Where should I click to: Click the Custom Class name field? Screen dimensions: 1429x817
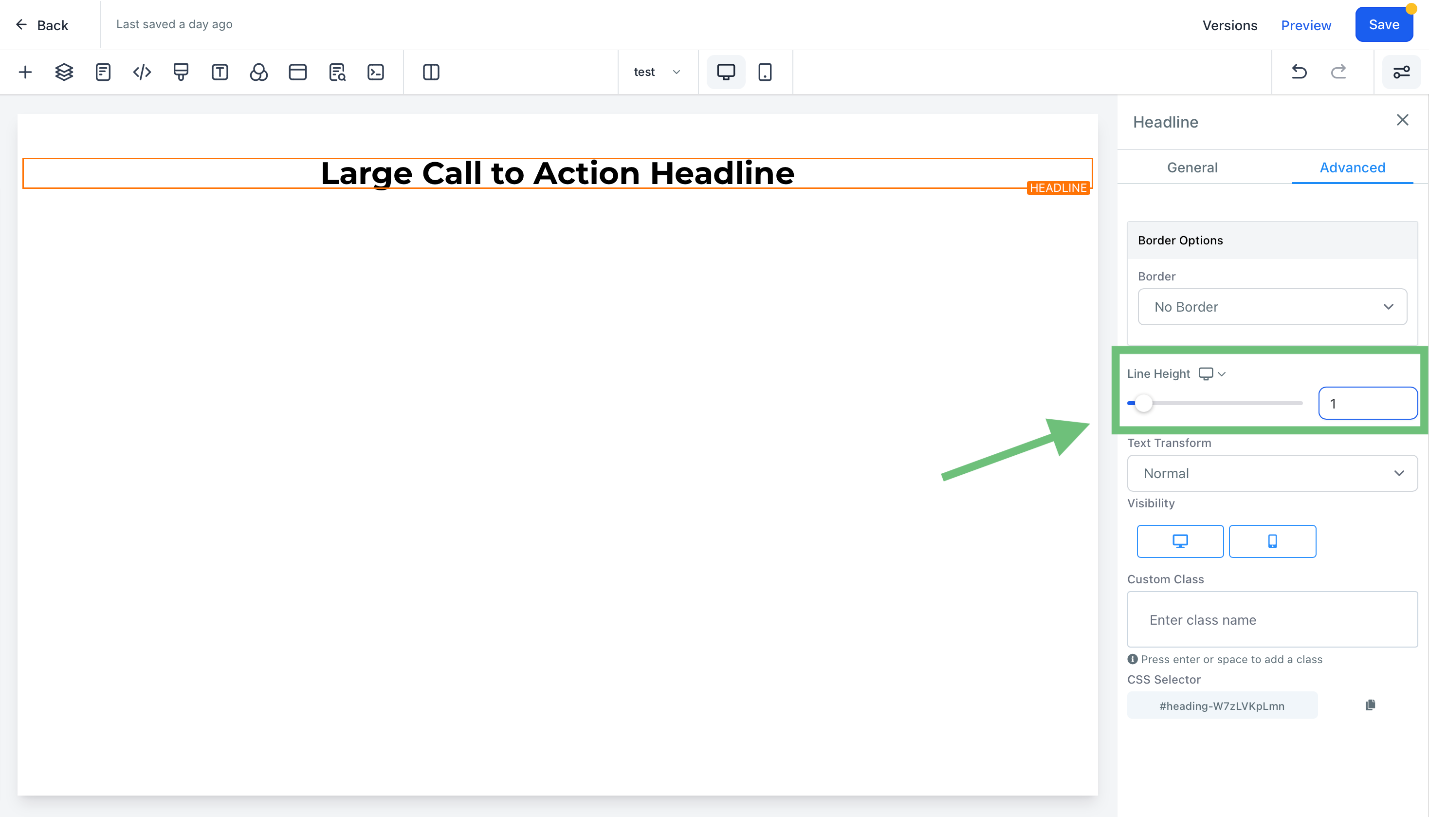click(1272, 619)
